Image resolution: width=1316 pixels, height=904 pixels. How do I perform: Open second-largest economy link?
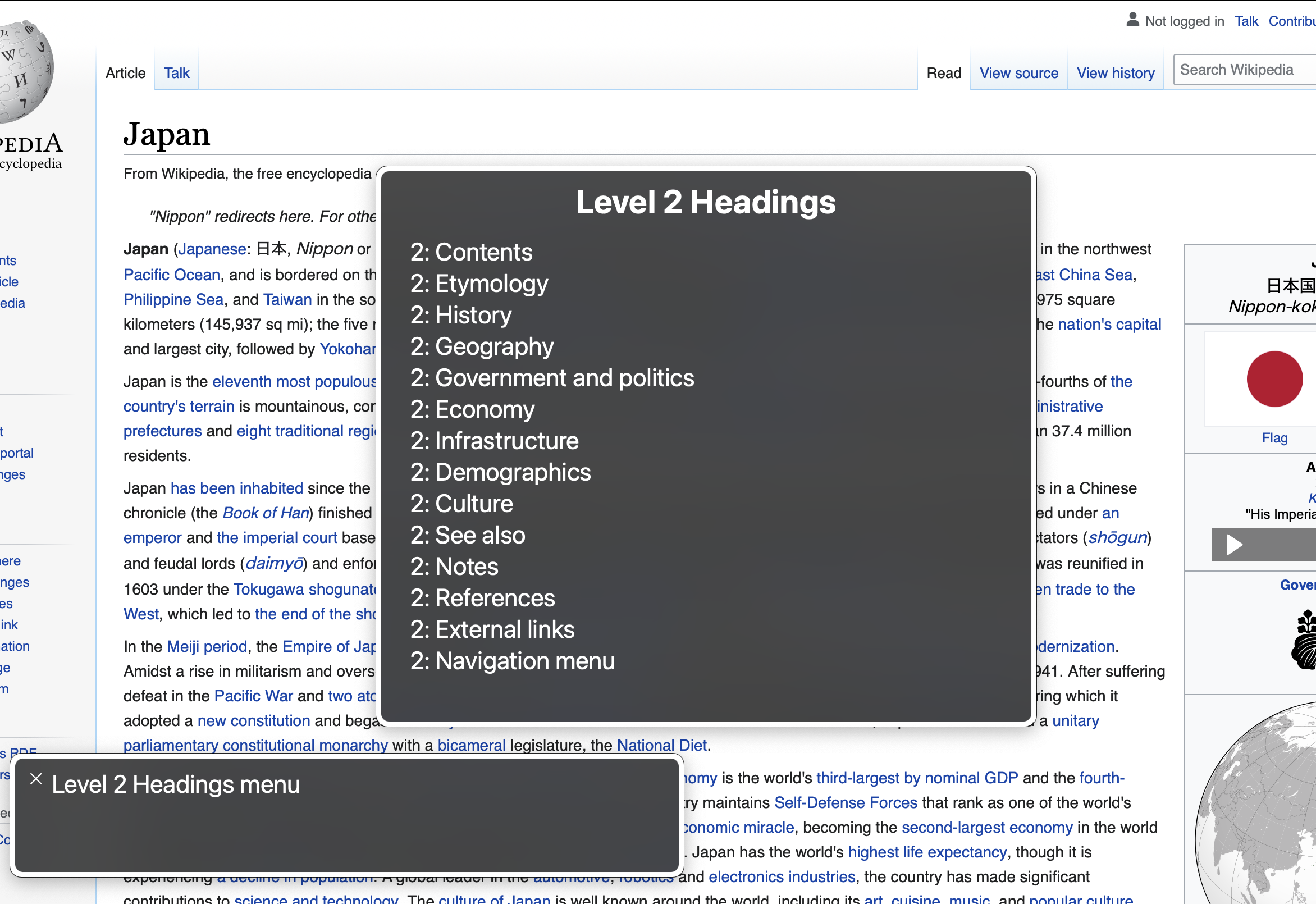tap(987, 828)
